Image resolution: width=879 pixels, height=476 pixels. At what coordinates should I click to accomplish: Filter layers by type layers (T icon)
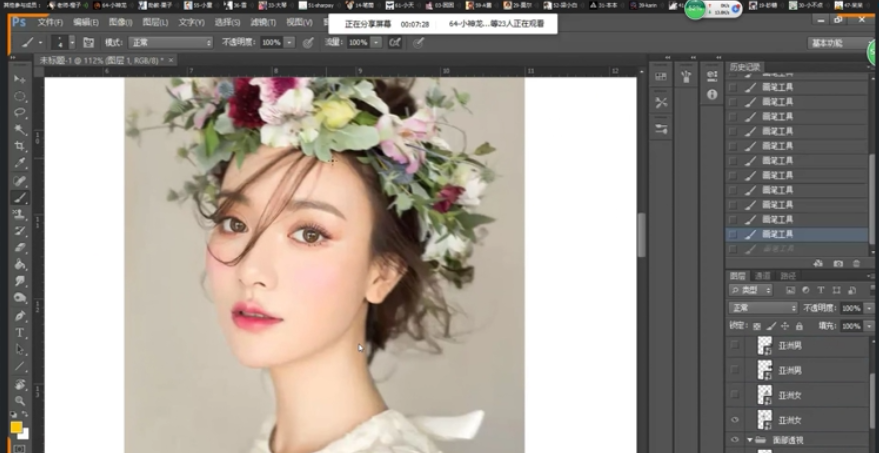coord(821,290)
